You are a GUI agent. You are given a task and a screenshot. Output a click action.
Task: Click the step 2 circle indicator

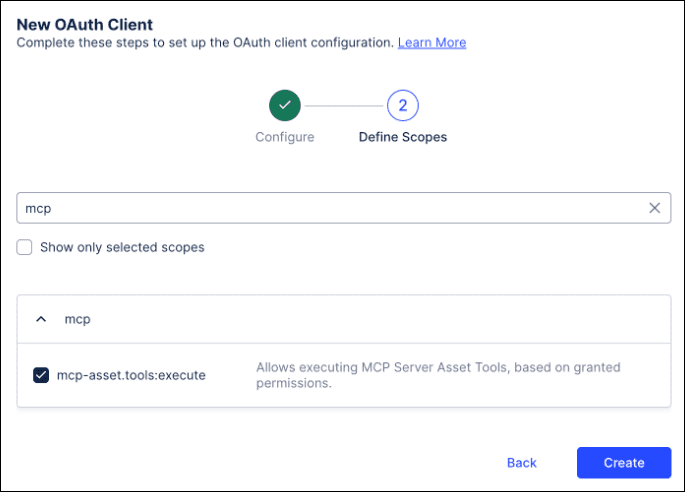[x=402, y=105]
